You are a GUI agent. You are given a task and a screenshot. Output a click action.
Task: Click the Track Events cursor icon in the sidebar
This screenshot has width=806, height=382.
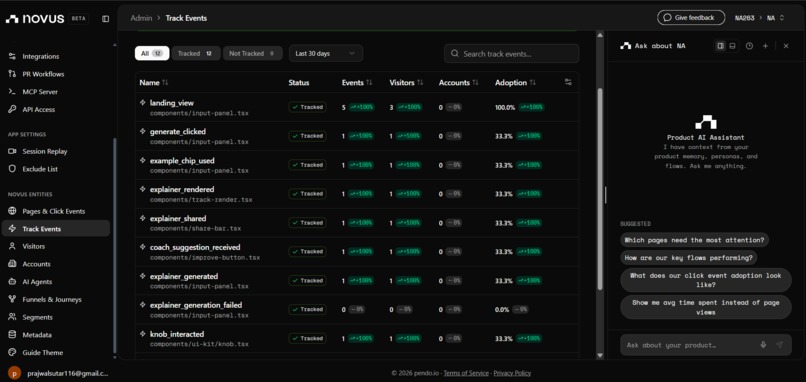tap(12, 229)
